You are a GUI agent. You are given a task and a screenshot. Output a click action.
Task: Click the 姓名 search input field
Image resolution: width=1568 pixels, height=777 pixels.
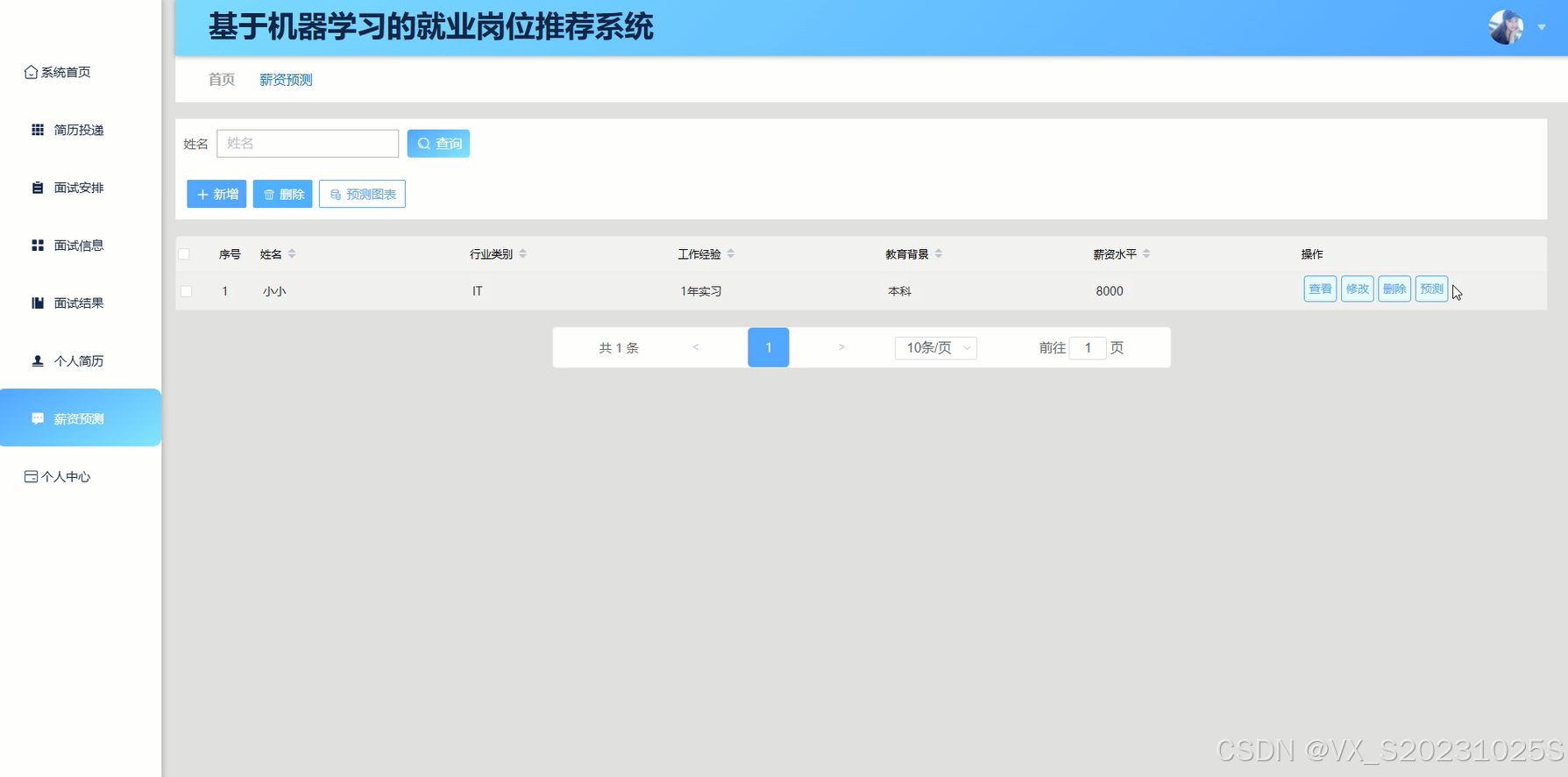click(x=308, y=144)
